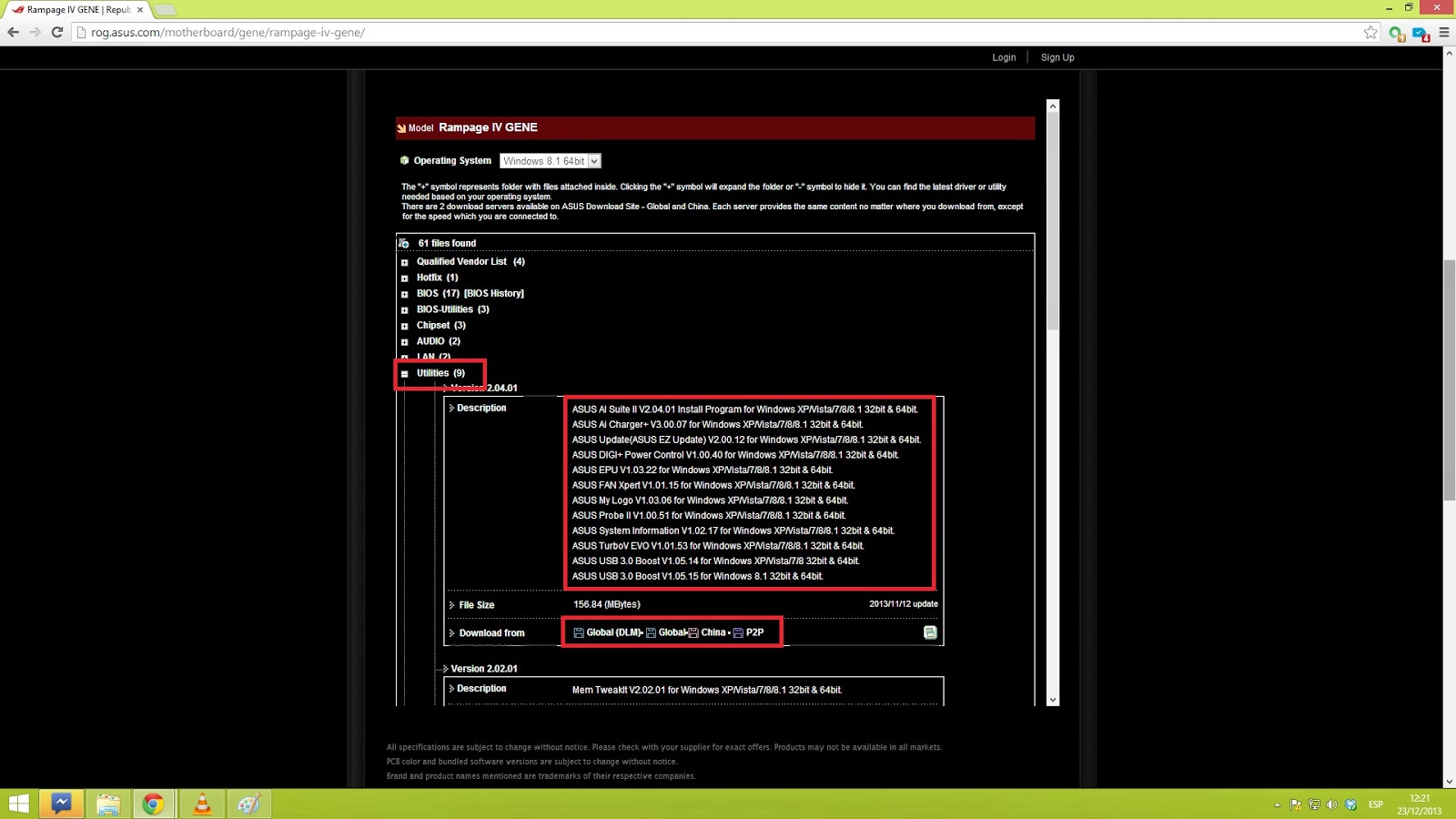Open the Chipset (3) category label
The height and width of the screenshot is (819, 1456).
(441, 325)
